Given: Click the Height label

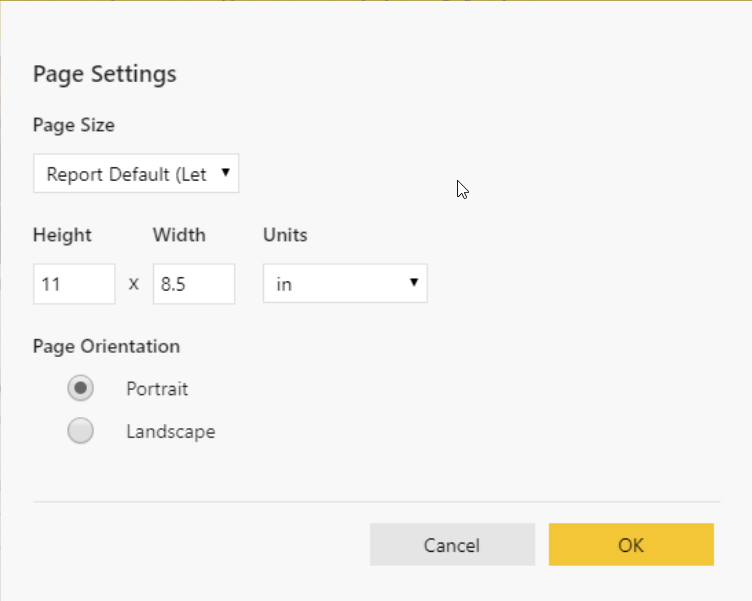Looking at the screenshot, I should 62,236.
